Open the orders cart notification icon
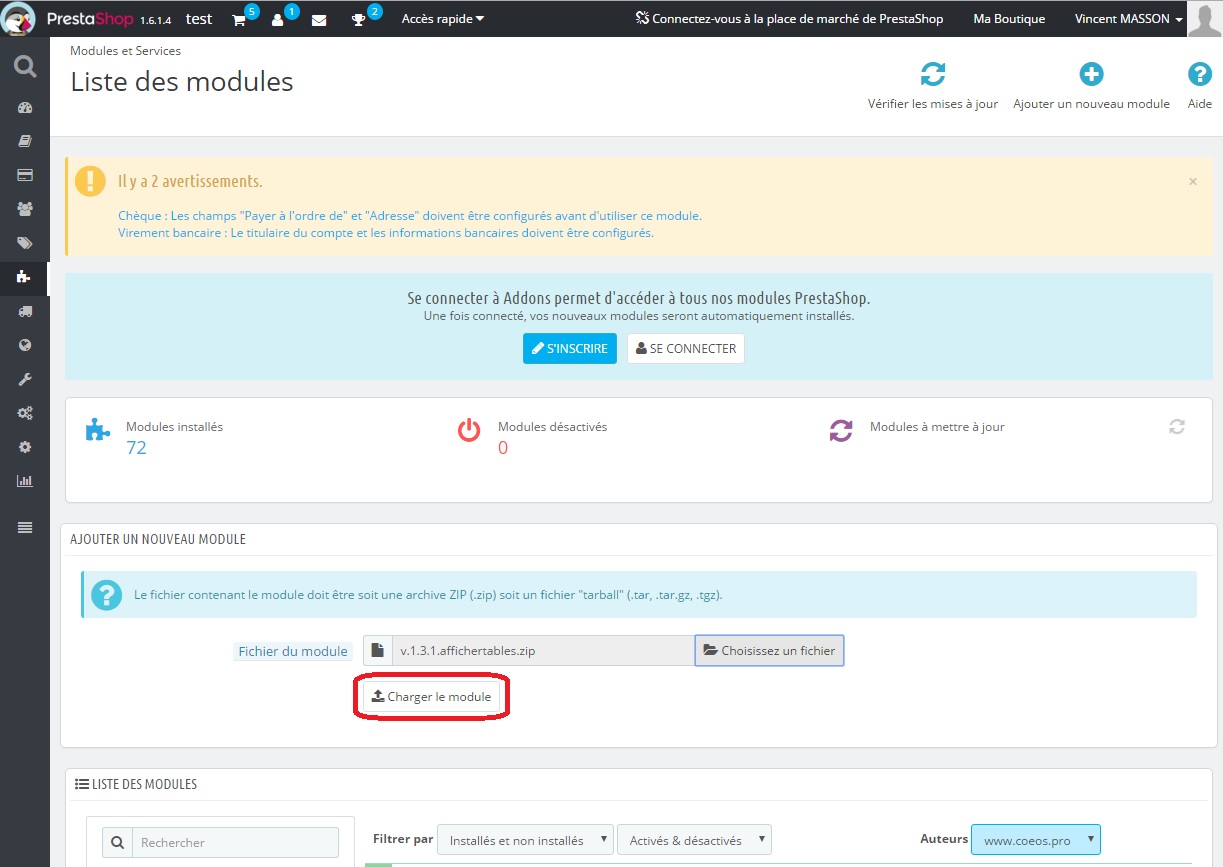The width and height of the screenshot is (1223, 867). click(239, 19)
